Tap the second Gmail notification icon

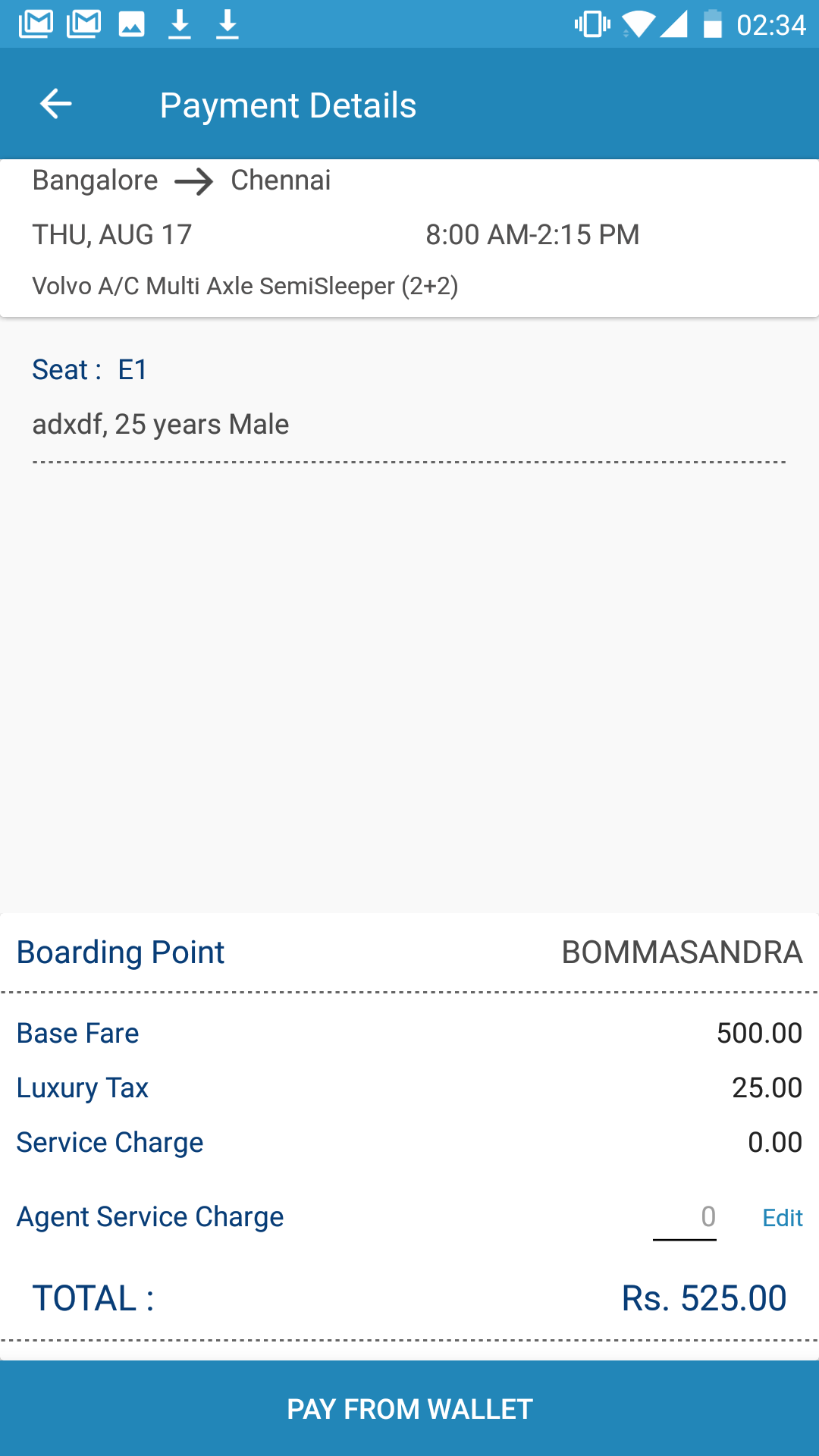click(x=83, y=24)
